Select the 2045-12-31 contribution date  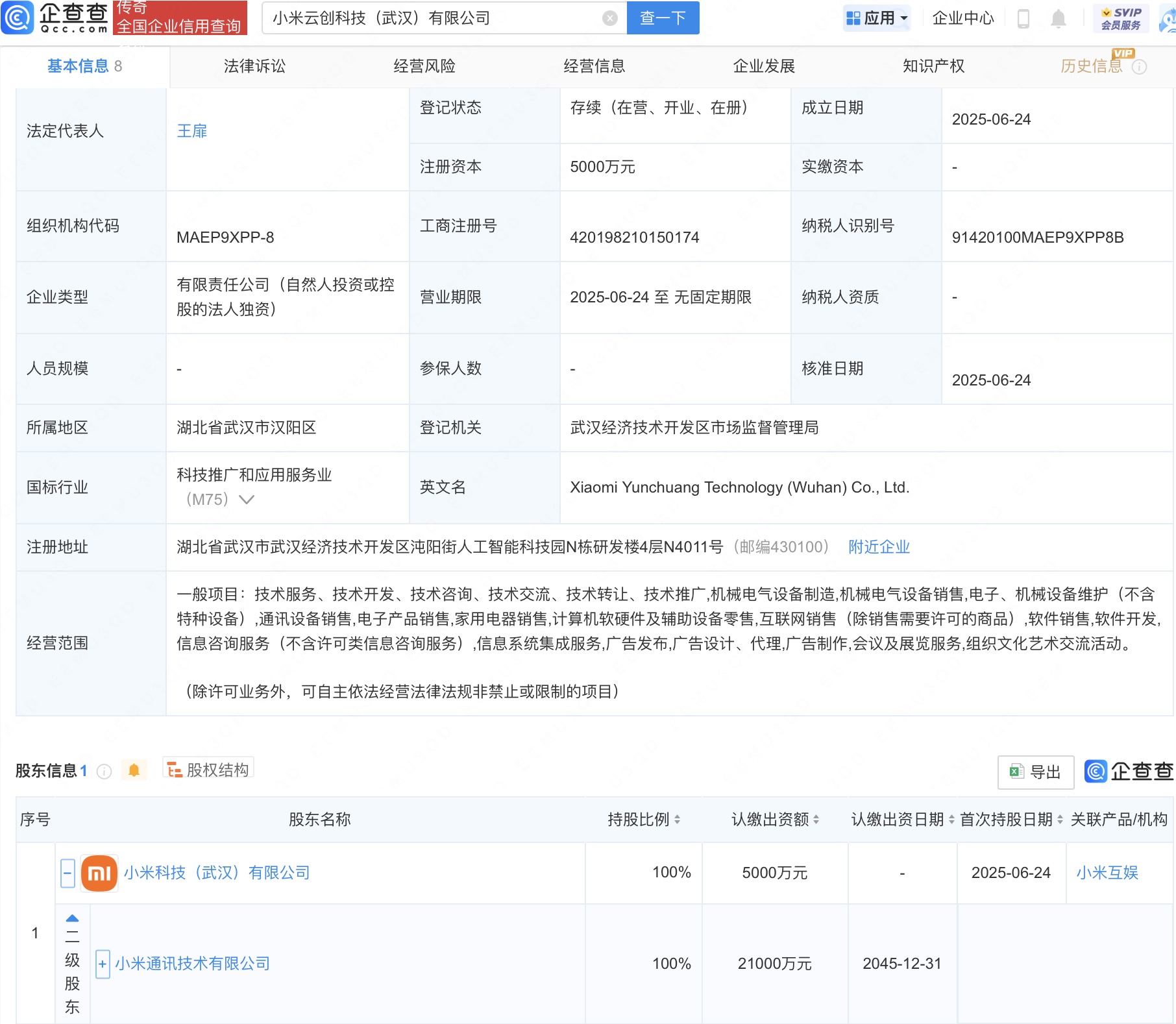tap(901, 964)
